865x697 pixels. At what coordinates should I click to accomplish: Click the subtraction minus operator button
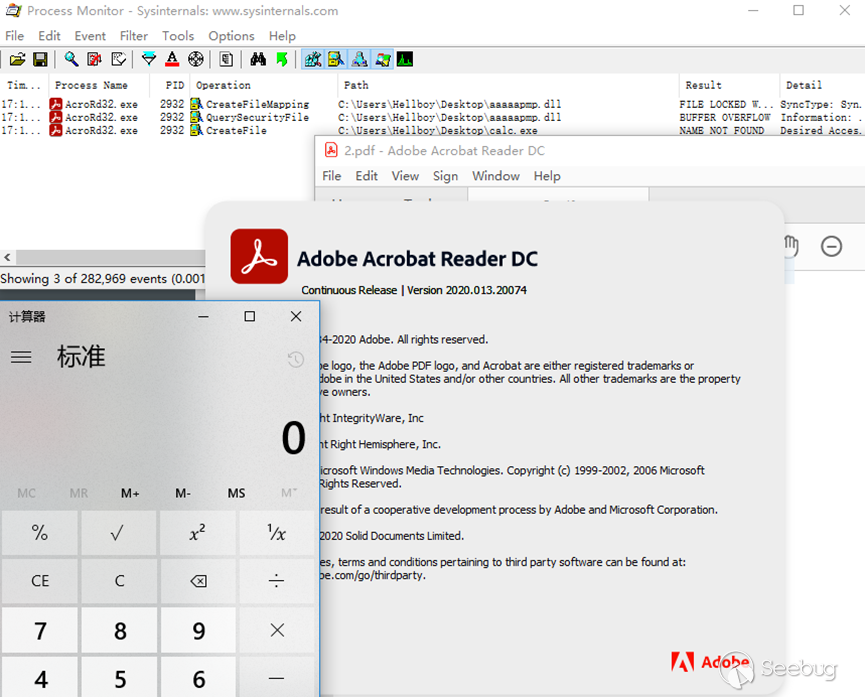277,678
